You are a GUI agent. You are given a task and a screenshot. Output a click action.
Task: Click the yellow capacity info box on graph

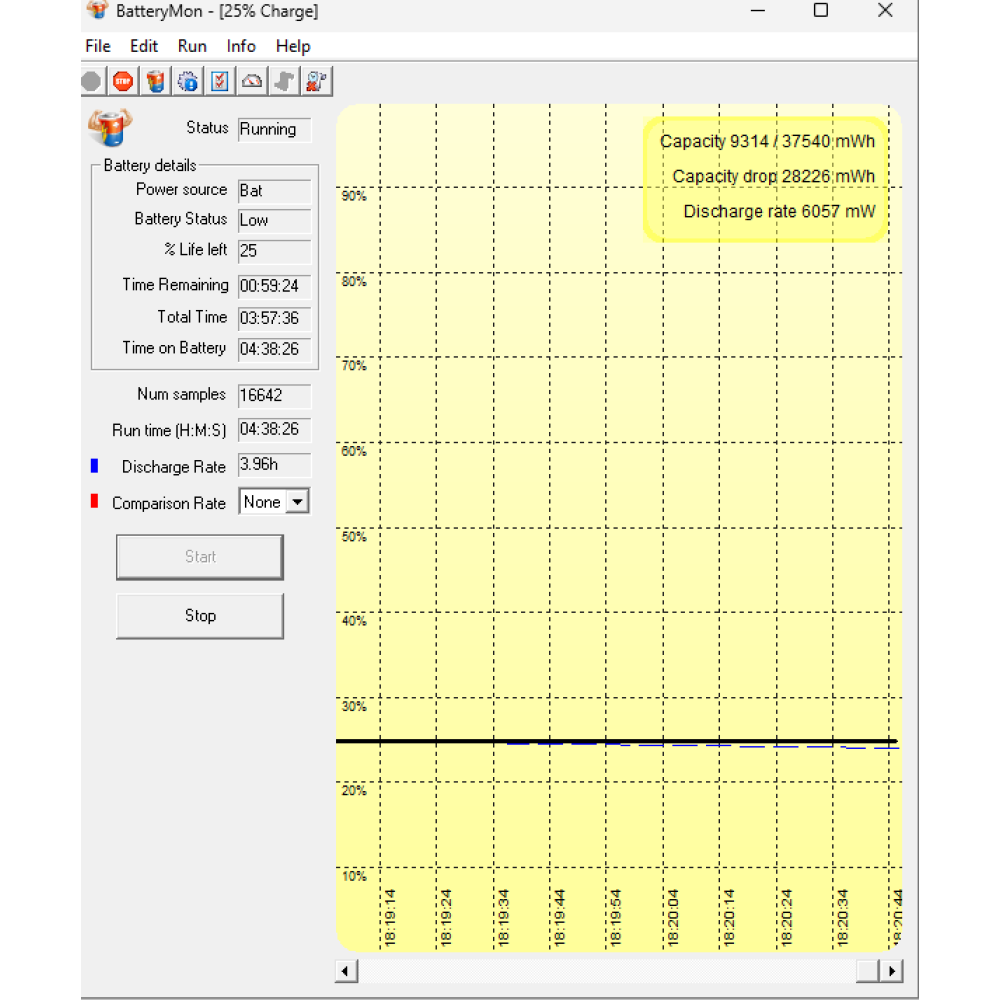coord(766,177)
